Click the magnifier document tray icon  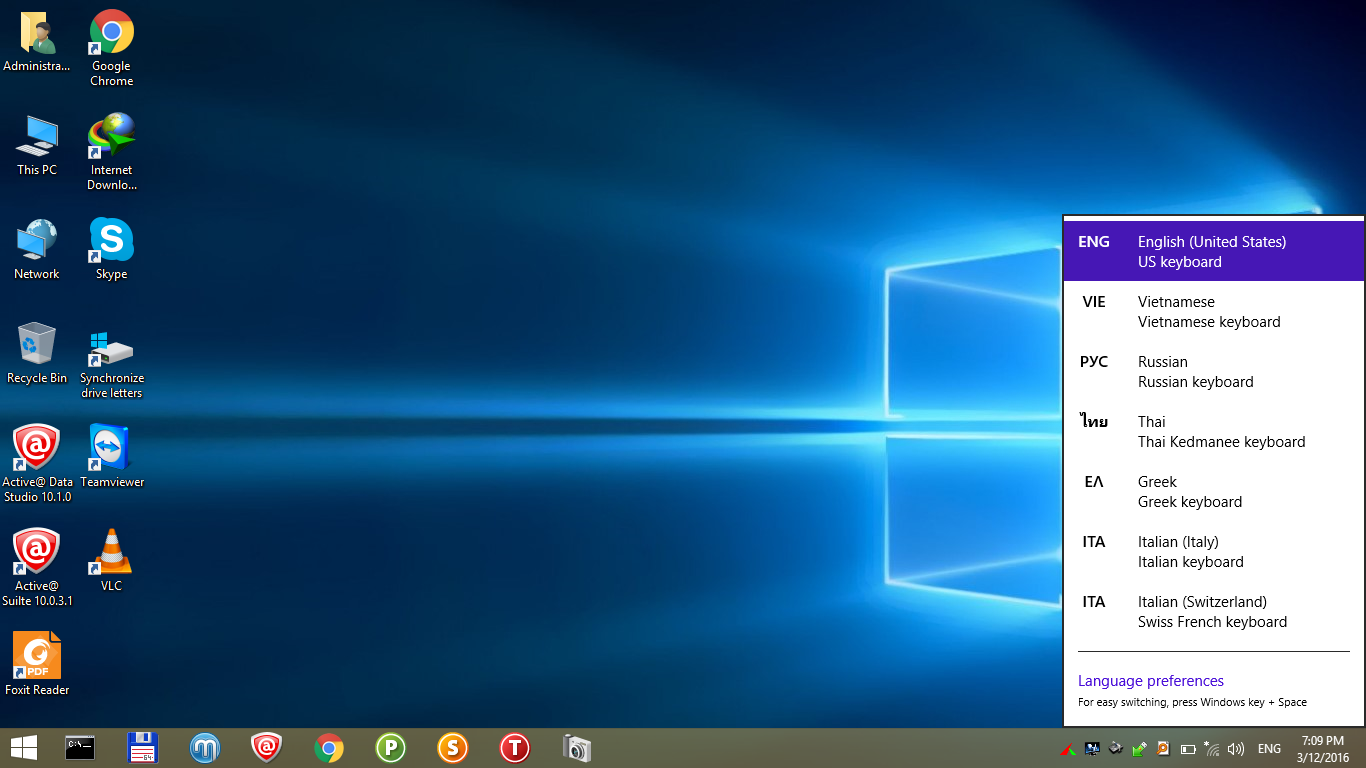tap(1164, 749)
